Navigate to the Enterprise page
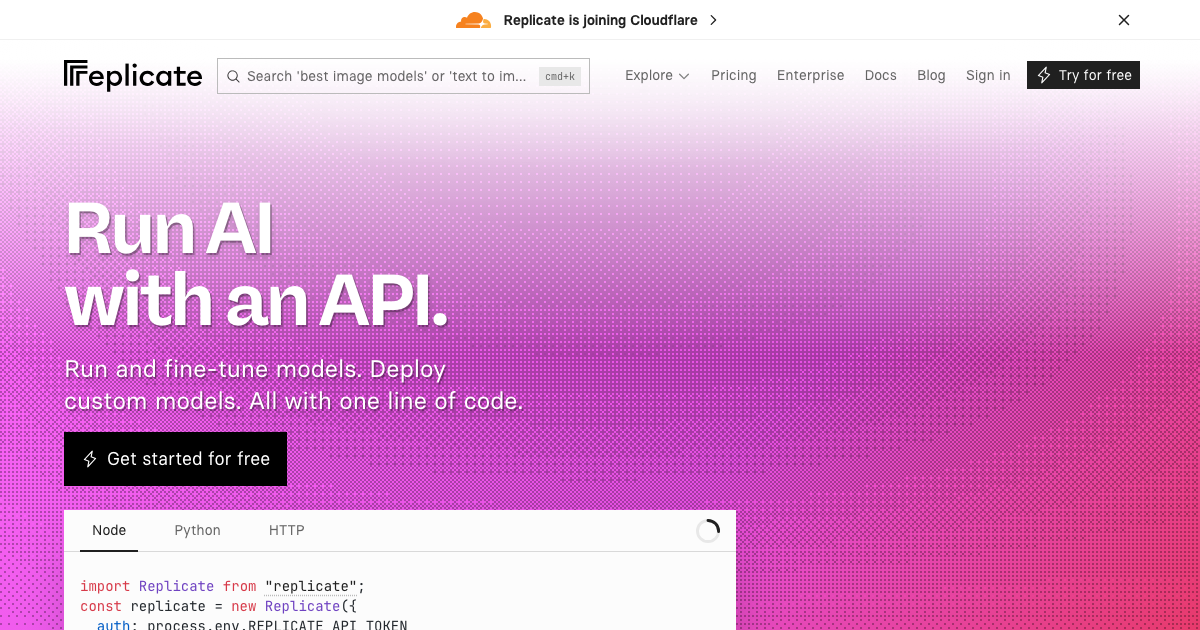Image resolution: width=1200 pixels, height=630 pixels. pyautogui.click(x=810, y=75)
